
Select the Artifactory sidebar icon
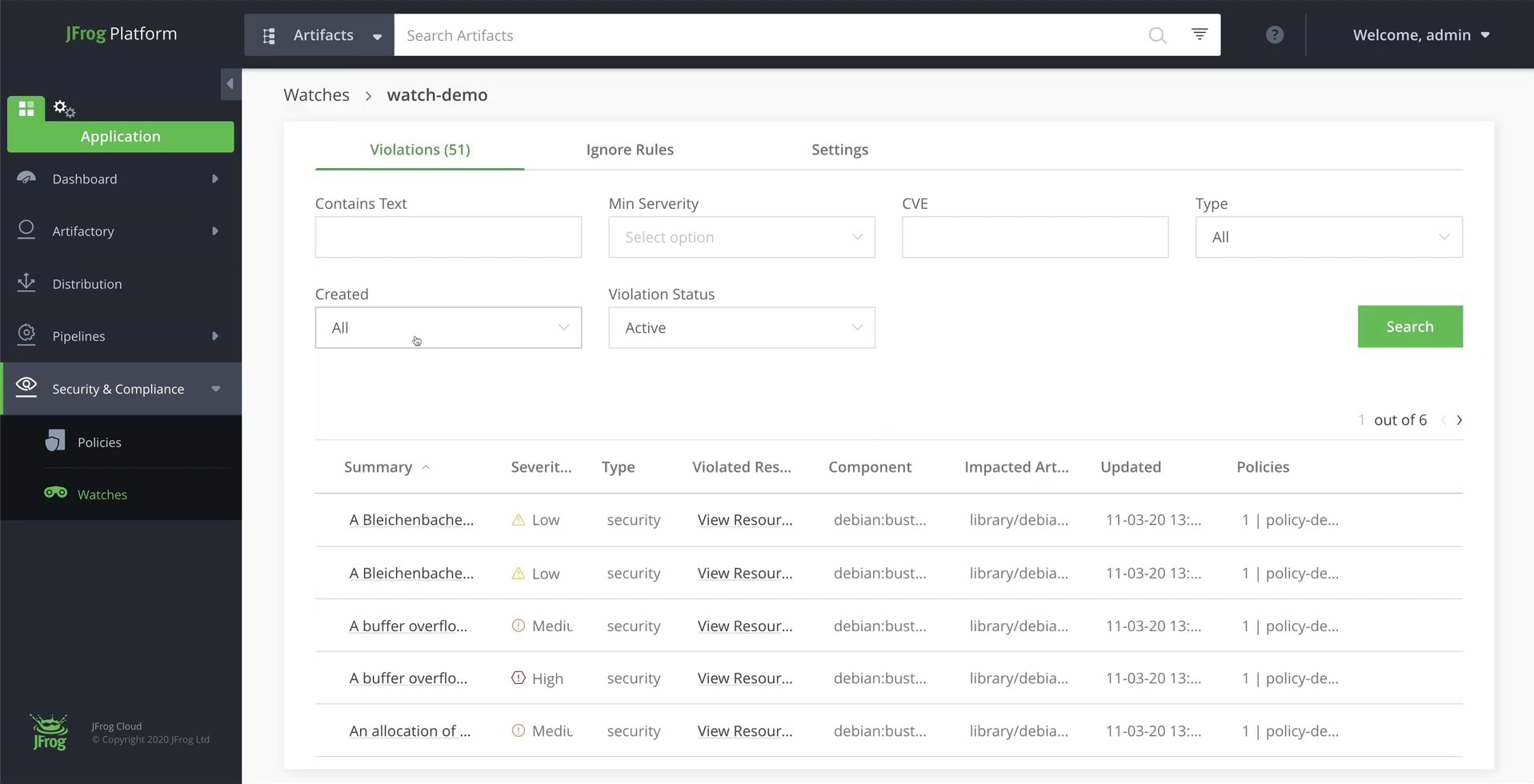pyautogui.click(x=26, y=230)
